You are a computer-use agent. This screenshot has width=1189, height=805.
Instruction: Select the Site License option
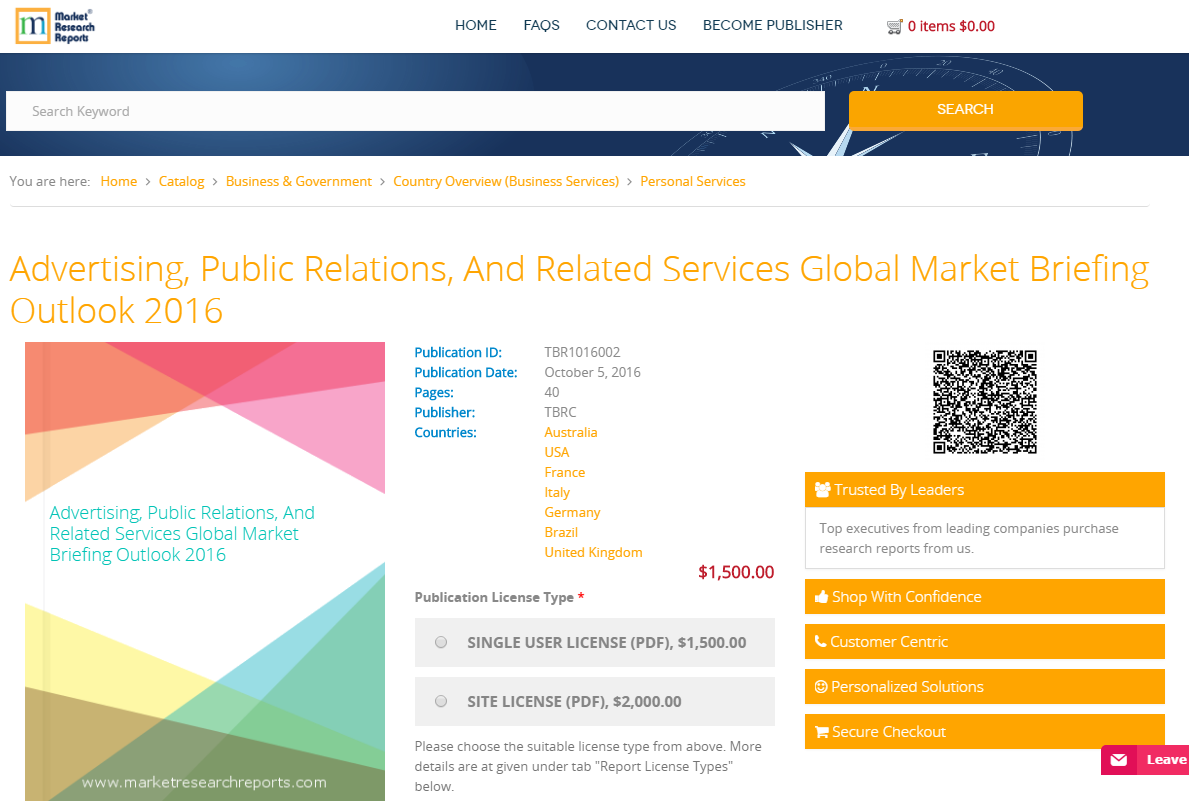click(x=441, y=701)
